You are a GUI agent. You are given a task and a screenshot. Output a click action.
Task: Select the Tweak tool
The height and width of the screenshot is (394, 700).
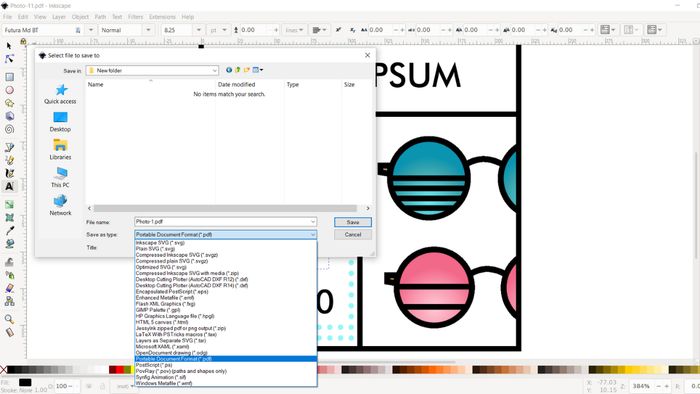coord(9,262)
